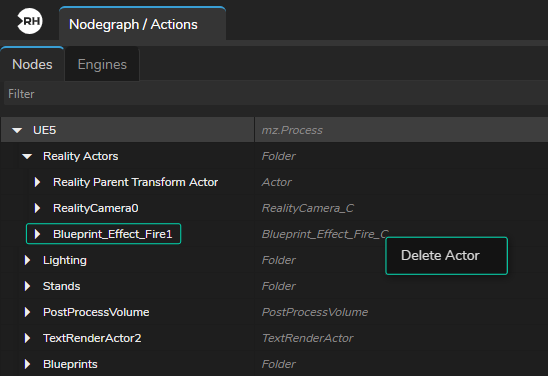The image size is (548, 376).
Task: Switch to the Engines tab
Action: pyautogui.click(x=102, y=64)
